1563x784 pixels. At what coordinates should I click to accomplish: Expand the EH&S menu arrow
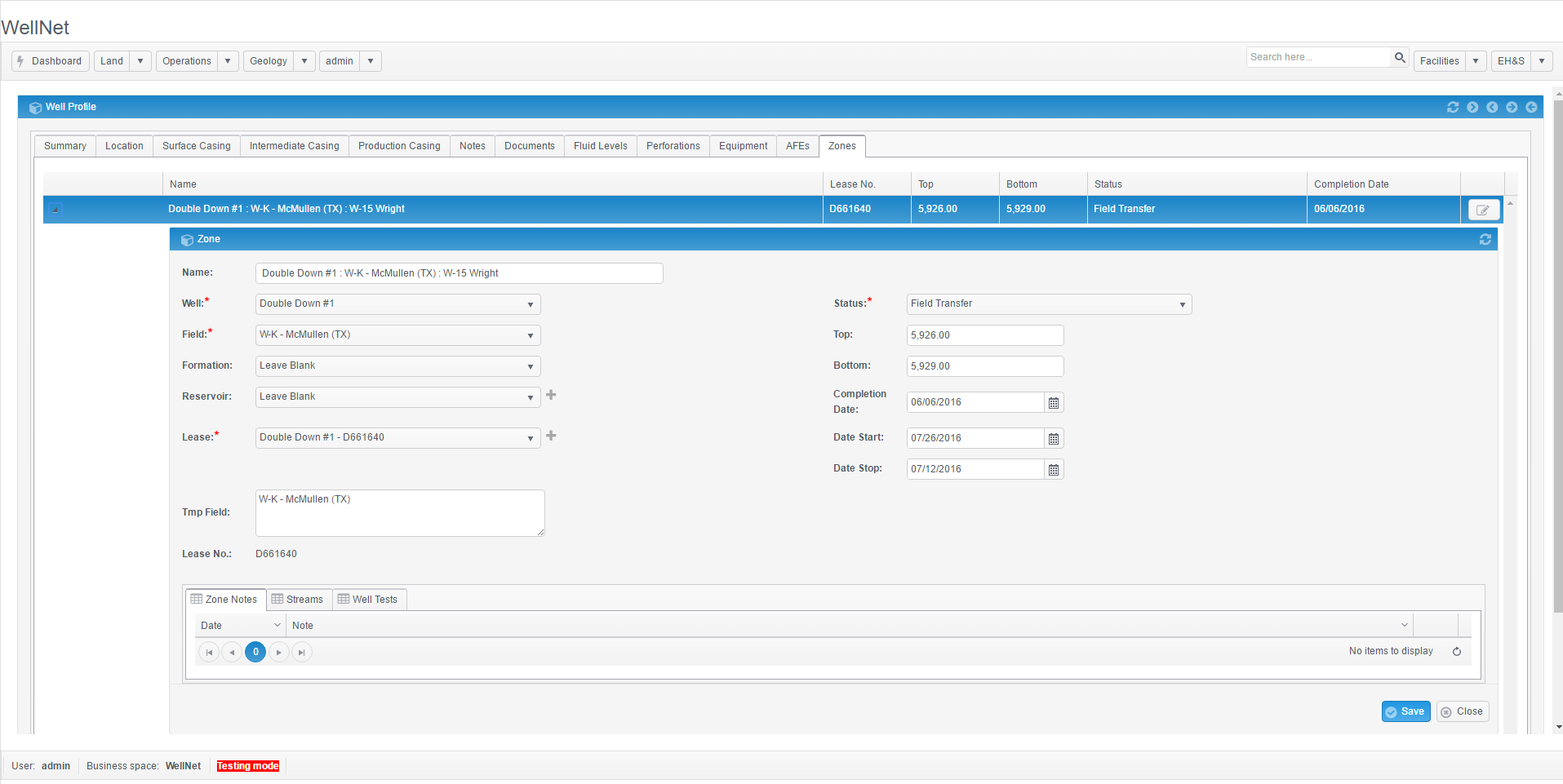pos(1542,61)
